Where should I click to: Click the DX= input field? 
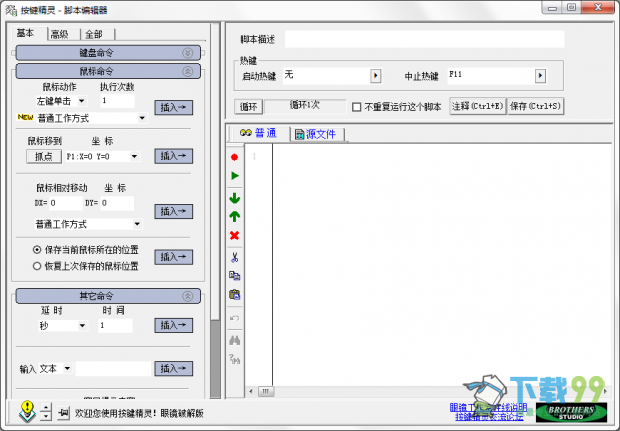[66, 203]
